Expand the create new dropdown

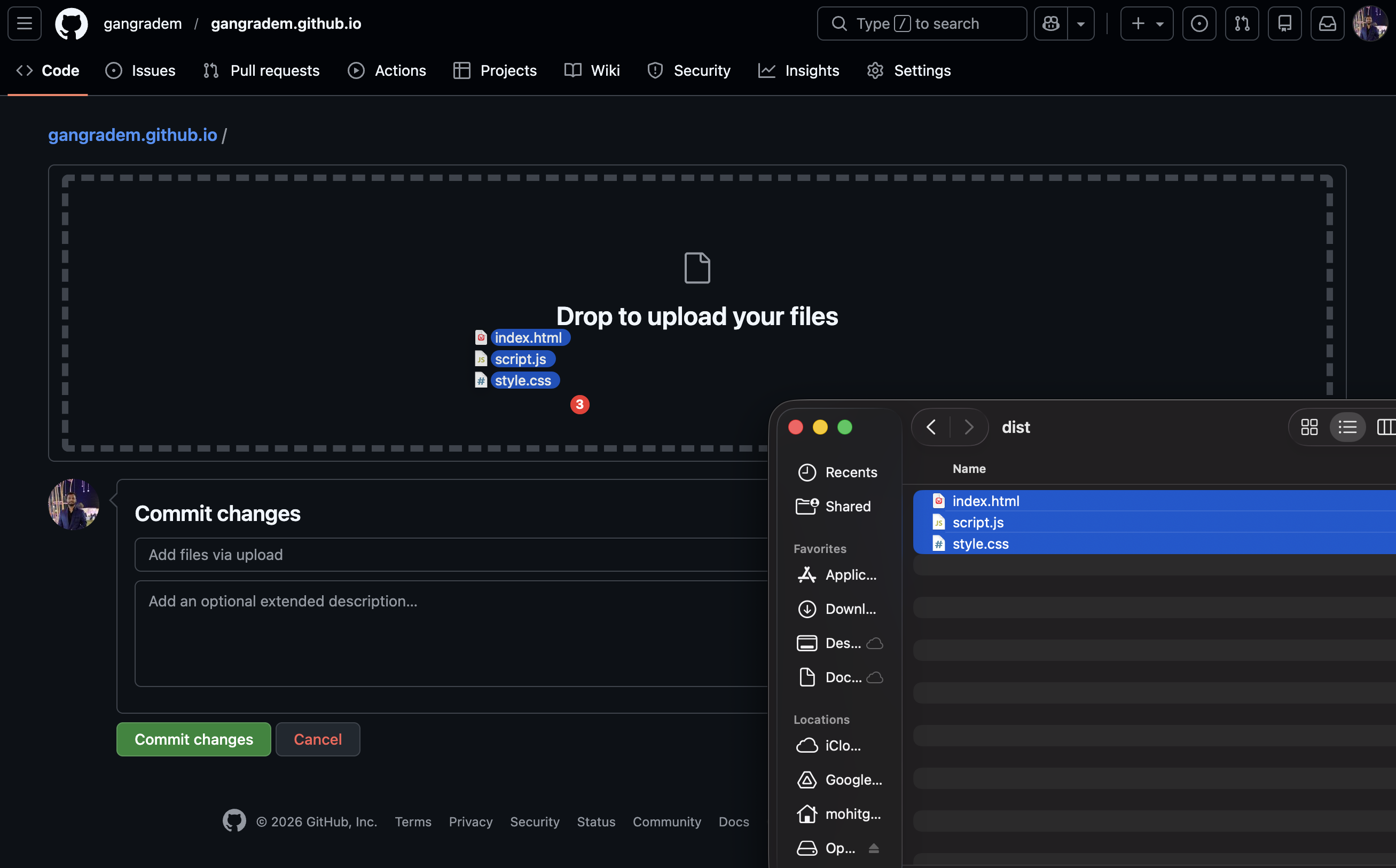(1160, 23)
